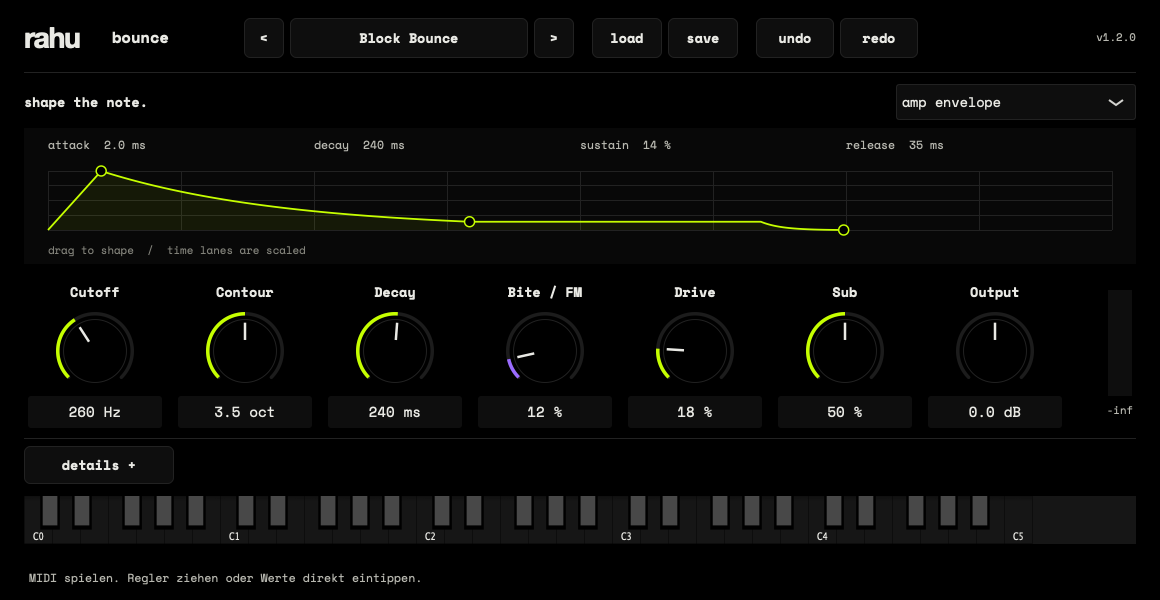
Task: Play the C2 key on the keyboard
Action: [430, 536]
